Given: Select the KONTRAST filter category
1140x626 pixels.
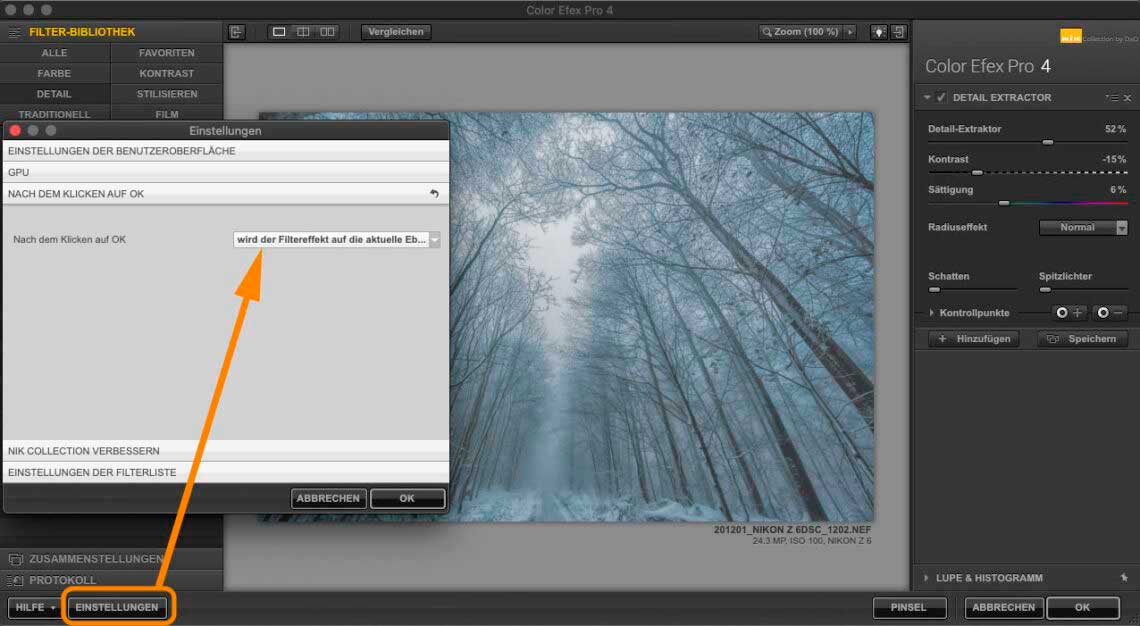Looking at the screenshot, I should point(166,73).
